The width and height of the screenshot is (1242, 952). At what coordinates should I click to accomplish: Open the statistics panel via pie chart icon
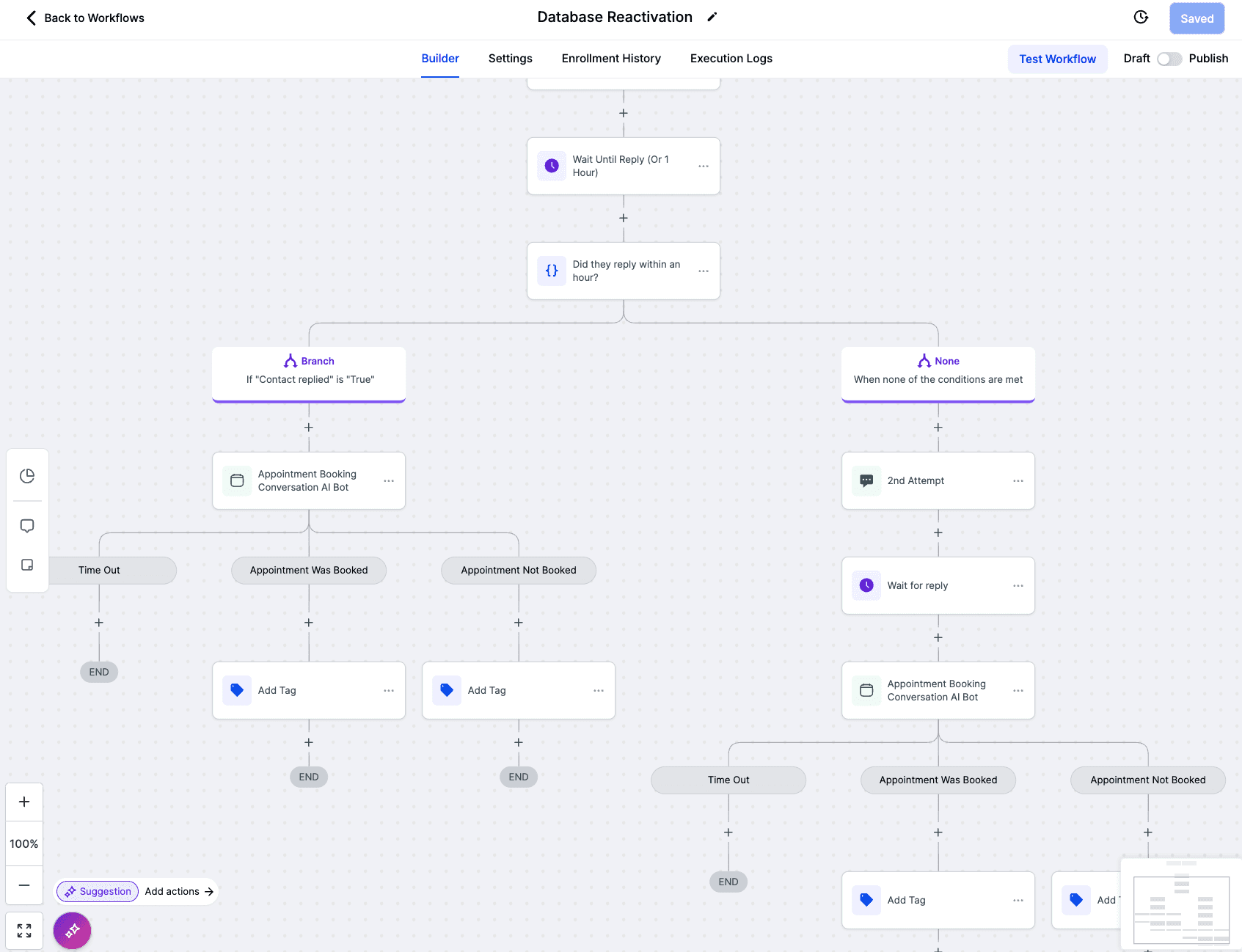coord(27,475)
